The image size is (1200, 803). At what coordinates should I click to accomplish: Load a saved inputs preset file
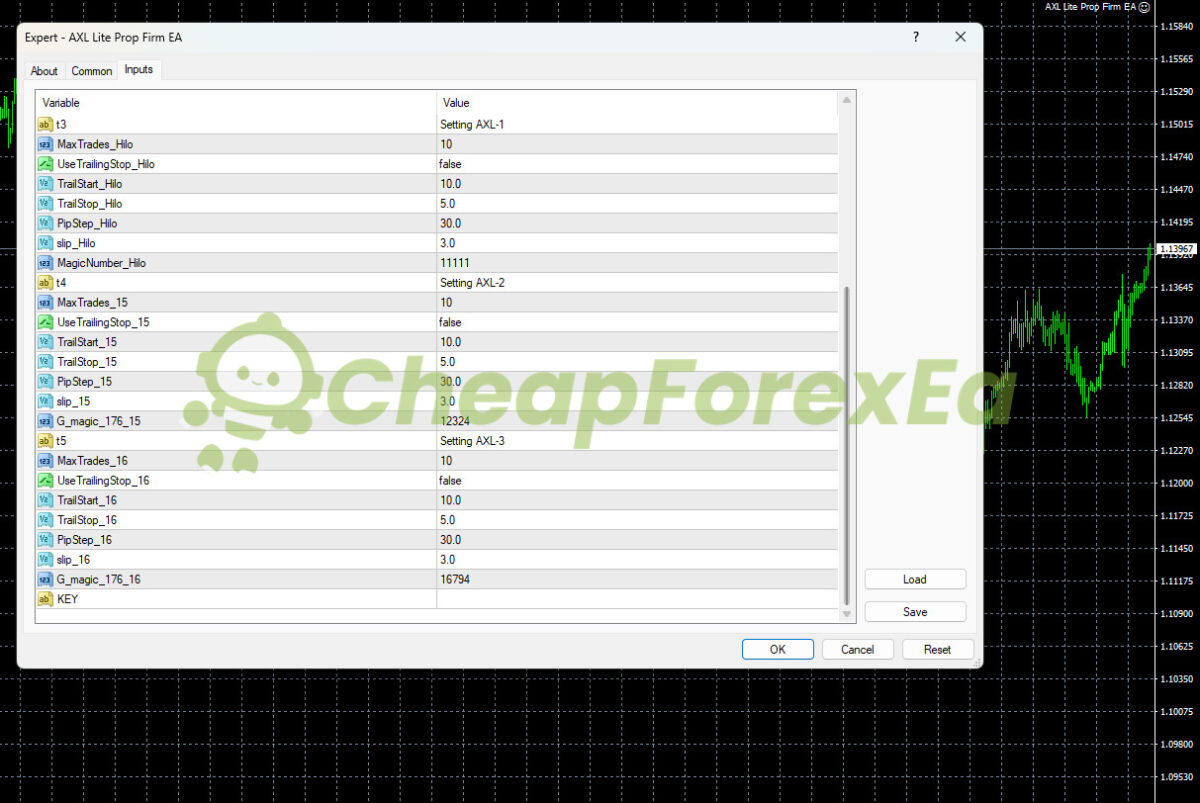click(915, 580)
